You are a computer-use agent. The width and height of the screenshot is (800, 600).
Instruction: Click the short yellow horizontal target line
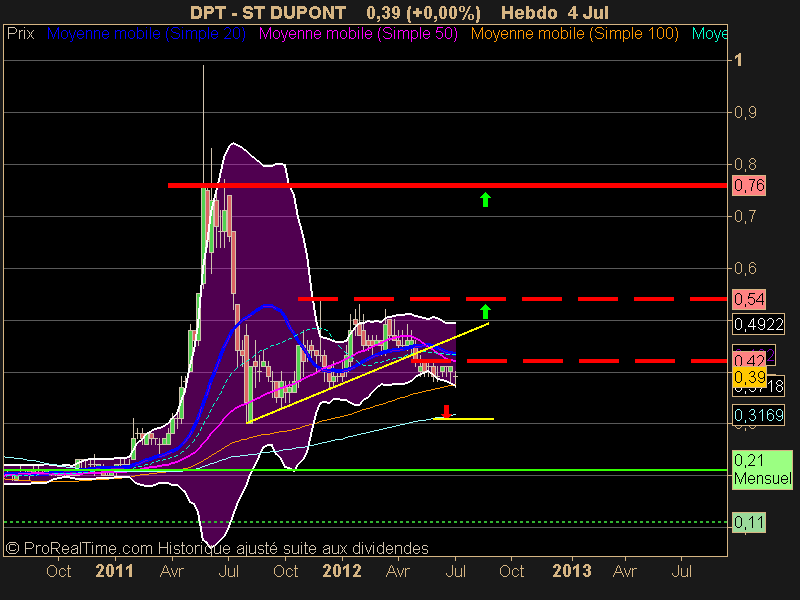point(463,419)
